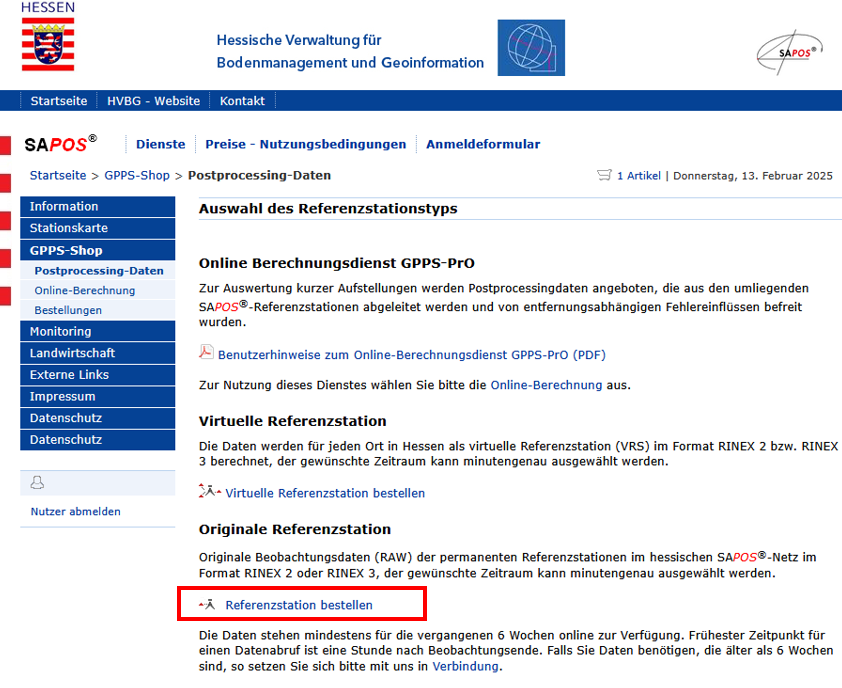This screenshot has width=842, height=688.
Task: Select GPPS-Shop in the sidebar
Action: (x=98, y=250)
